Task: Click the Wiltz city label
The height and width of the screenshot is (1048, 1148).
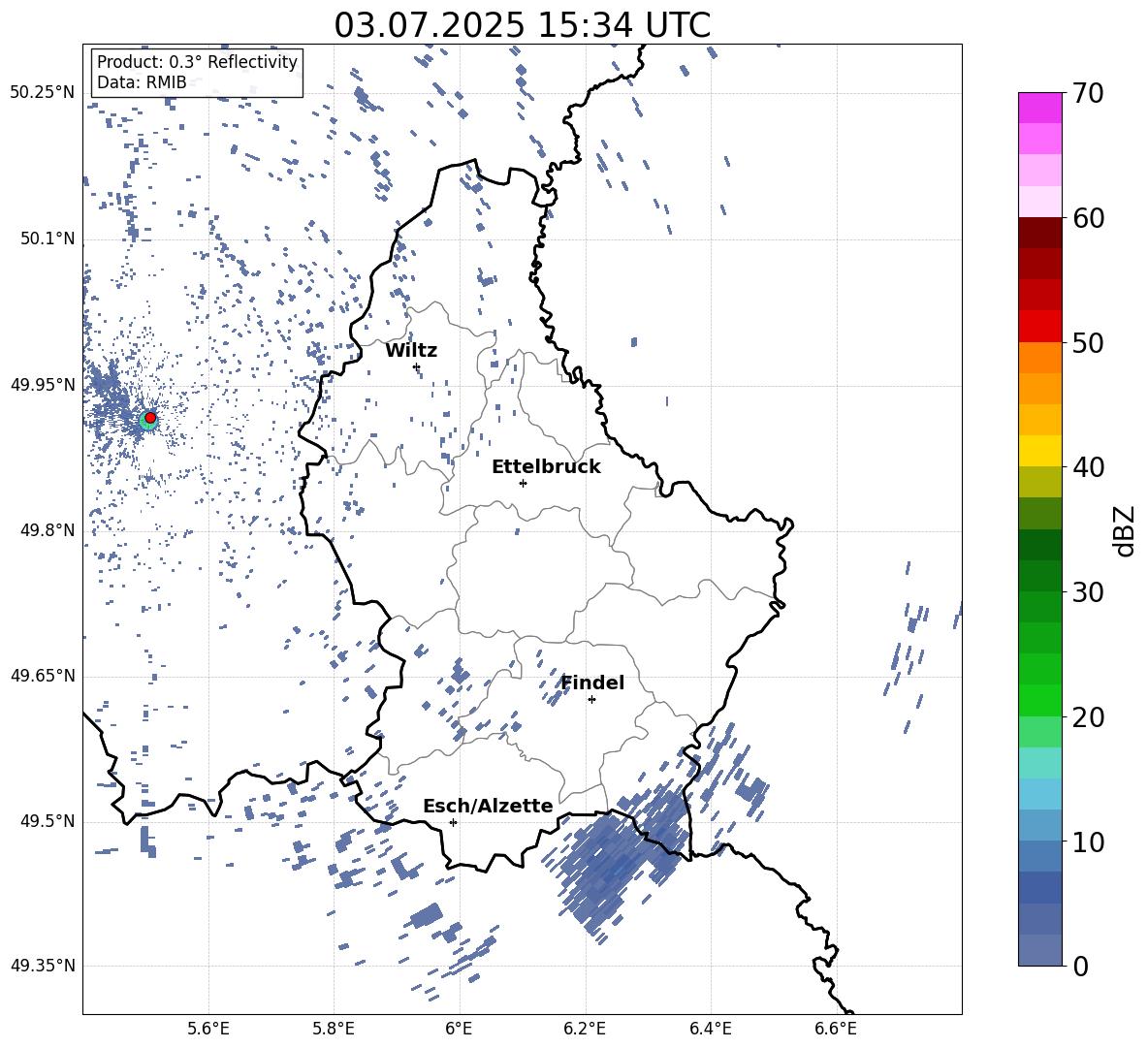Action: pyautogui.click(x=411, y=351)
